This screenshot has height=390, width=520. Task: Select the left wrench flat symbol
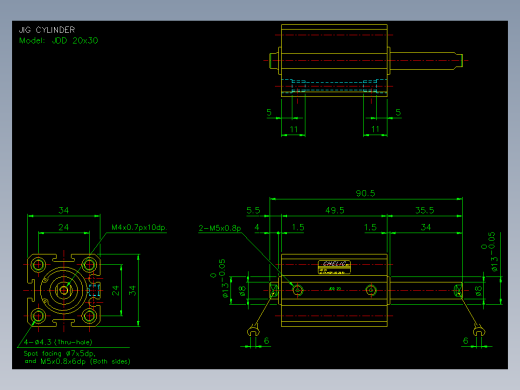point(253,331)
